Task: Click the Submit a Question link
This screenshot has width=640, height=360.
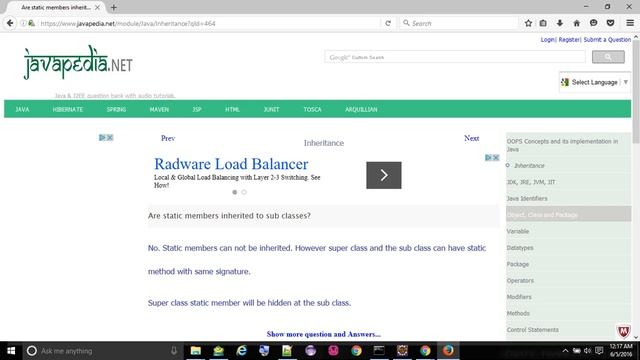Action: (x=607, y=40)
